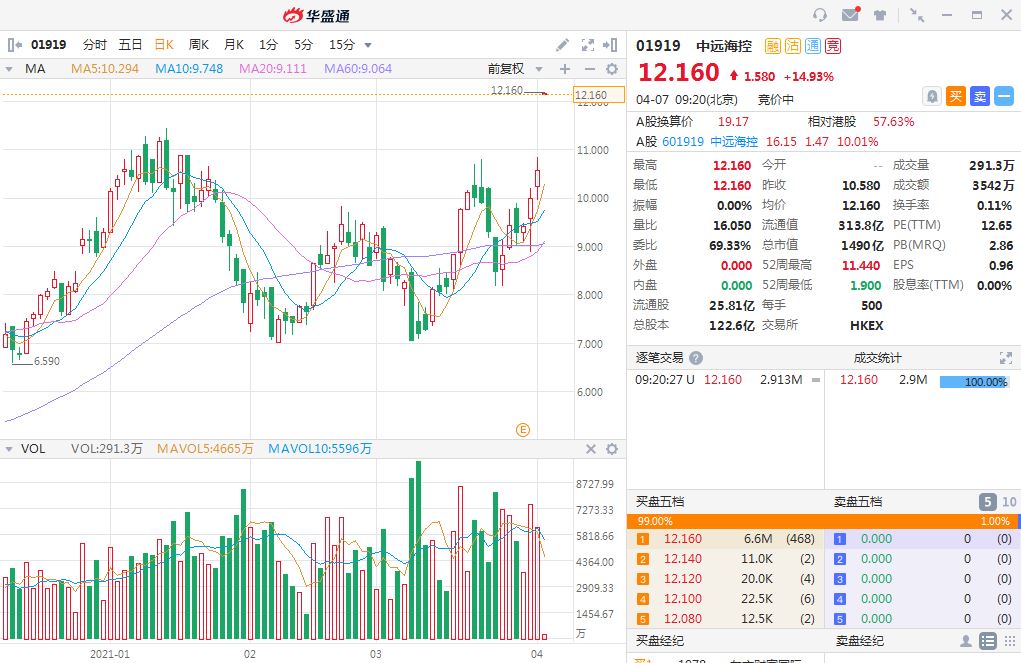Close the VOL indicator panel
Screen dimensions: 1021x663
590,449
